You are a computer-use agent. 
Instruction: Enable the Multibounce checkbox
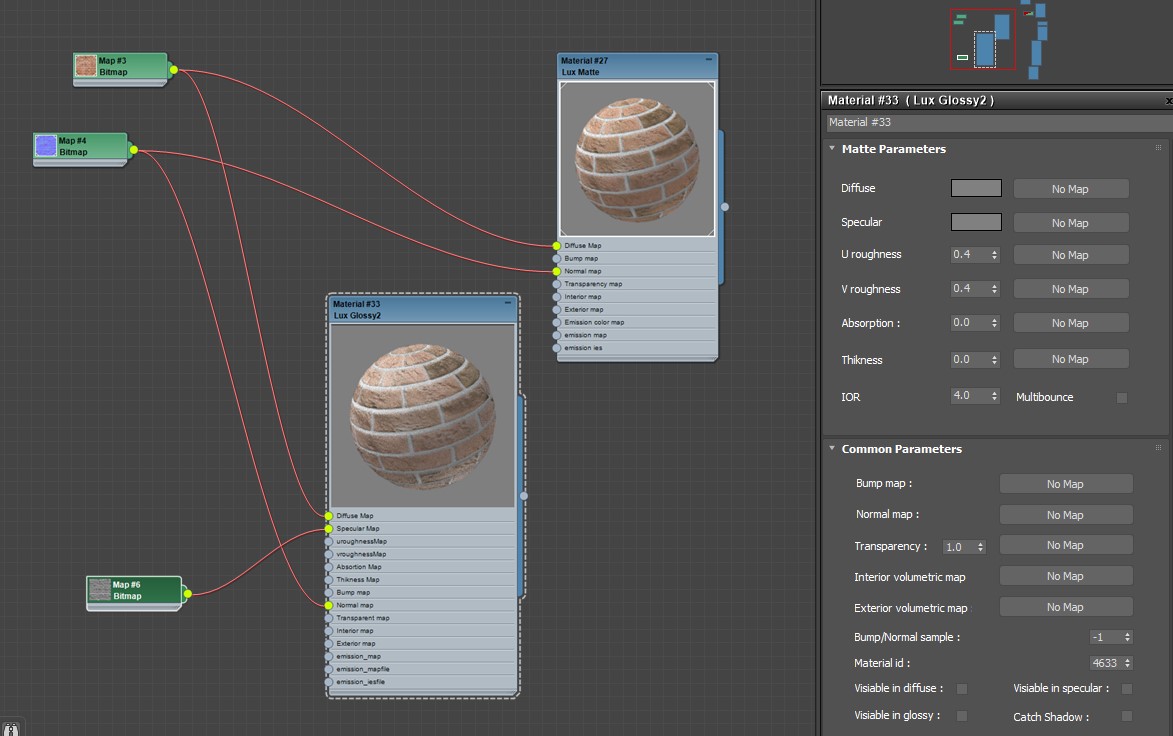1121,397
